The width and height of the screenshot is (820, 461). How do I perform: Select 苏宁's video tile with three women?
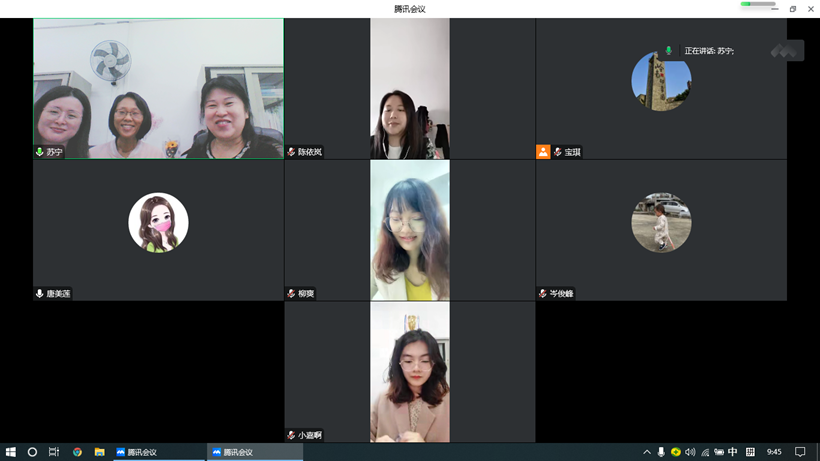point(158,88)
